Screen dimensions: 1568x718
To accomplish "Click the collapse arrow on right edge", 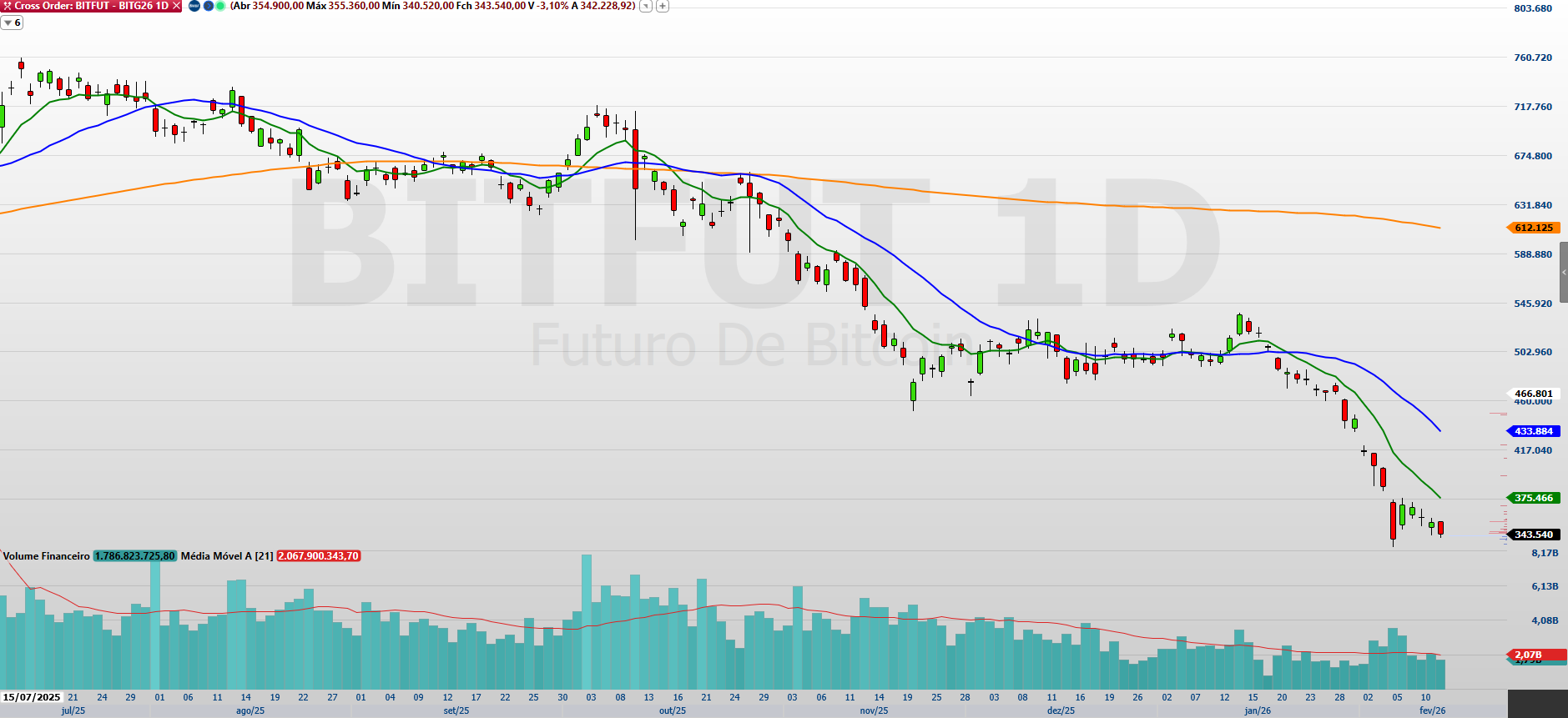I will click(x=1563, y=273).
